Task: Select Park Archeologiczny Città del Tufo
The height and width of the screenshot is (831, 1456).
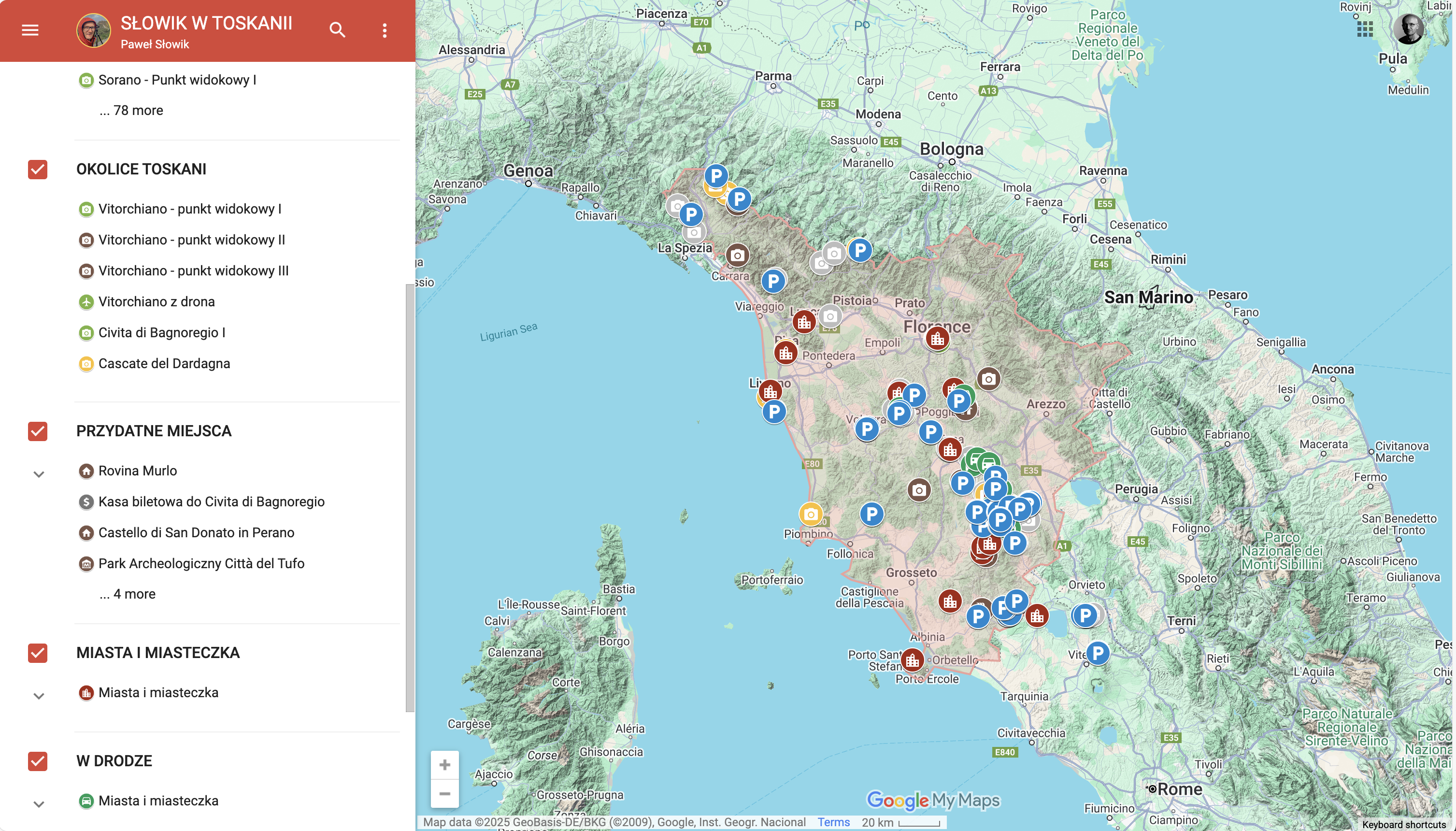Action: tap(201, 563)
